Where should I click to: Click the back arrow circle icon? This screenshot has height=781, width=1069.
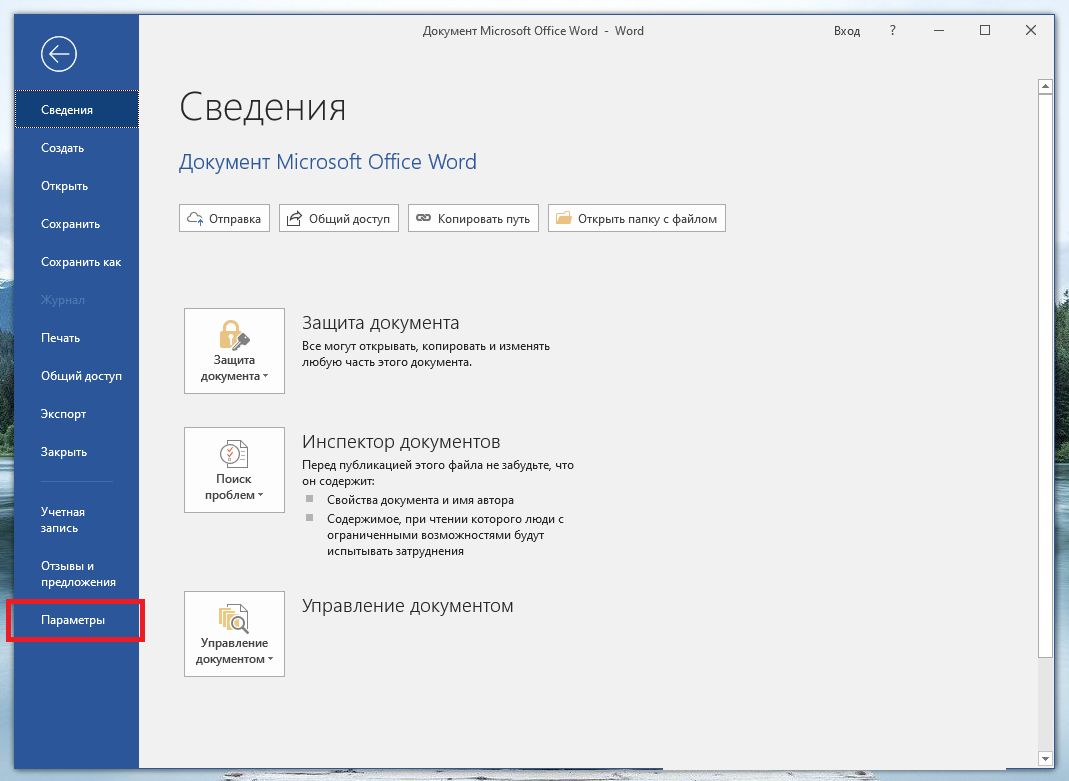59,54
